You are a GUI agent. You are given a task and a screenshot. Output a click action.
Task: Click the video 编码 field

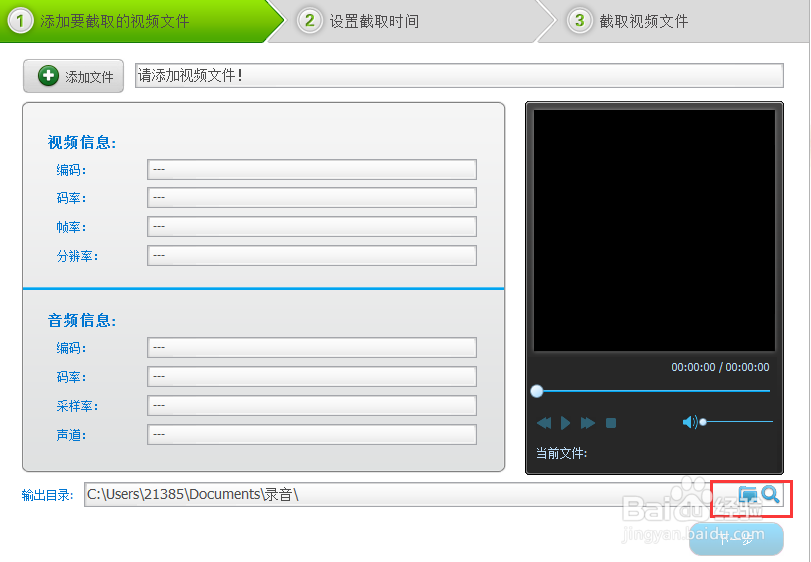click(312, 170)
